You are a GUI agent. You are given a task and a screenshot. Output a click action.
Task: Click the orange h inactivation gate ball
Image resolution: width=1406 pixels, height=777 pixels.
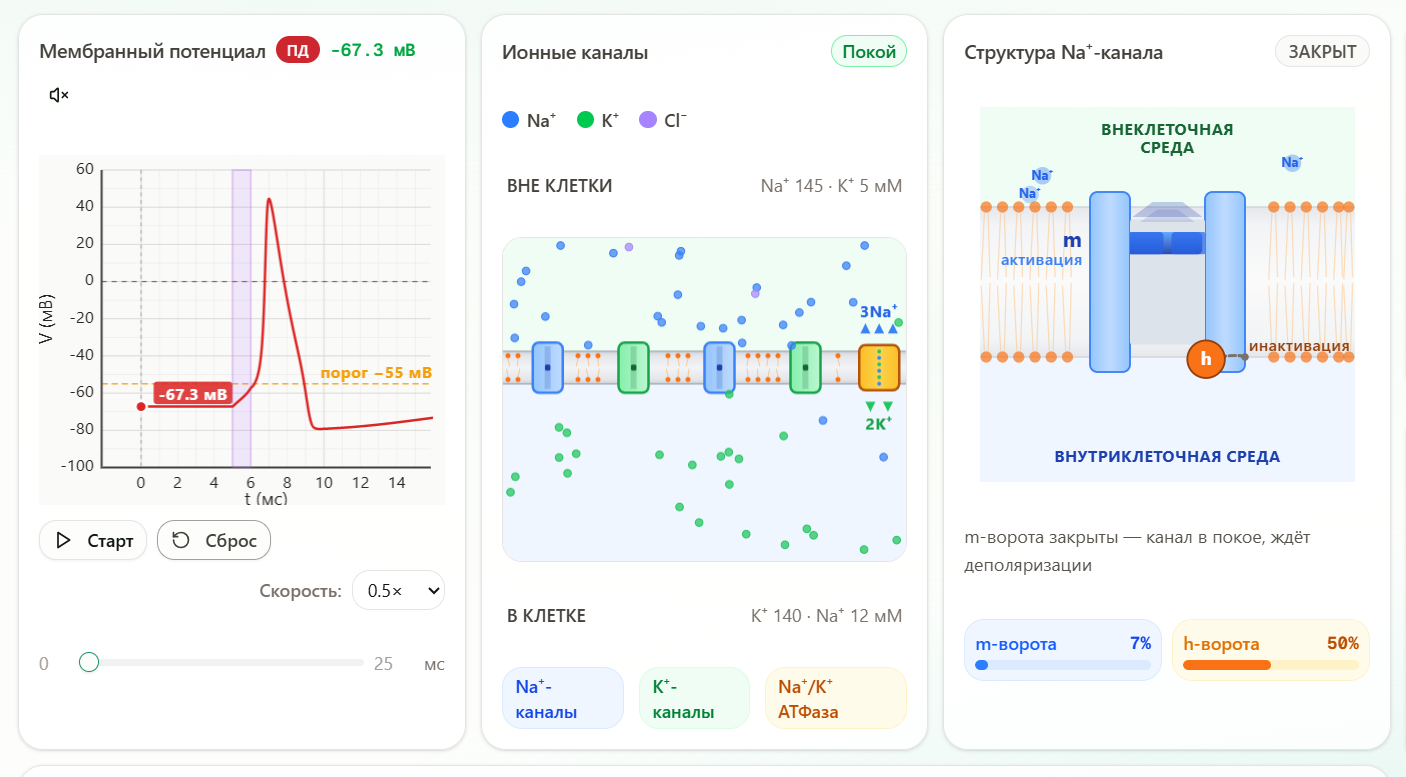point(1206,359)
